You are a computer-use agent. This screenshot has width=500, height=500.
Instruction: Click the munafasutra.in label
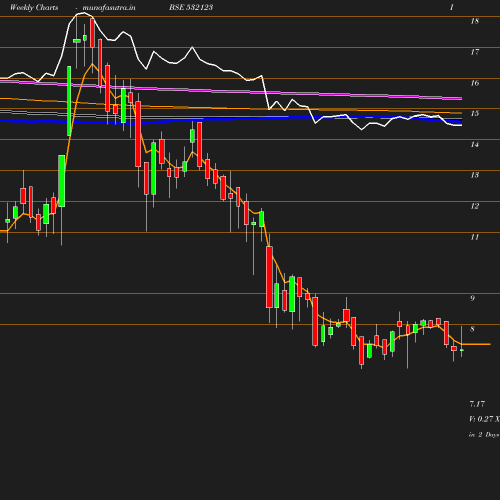pos(109,7)
